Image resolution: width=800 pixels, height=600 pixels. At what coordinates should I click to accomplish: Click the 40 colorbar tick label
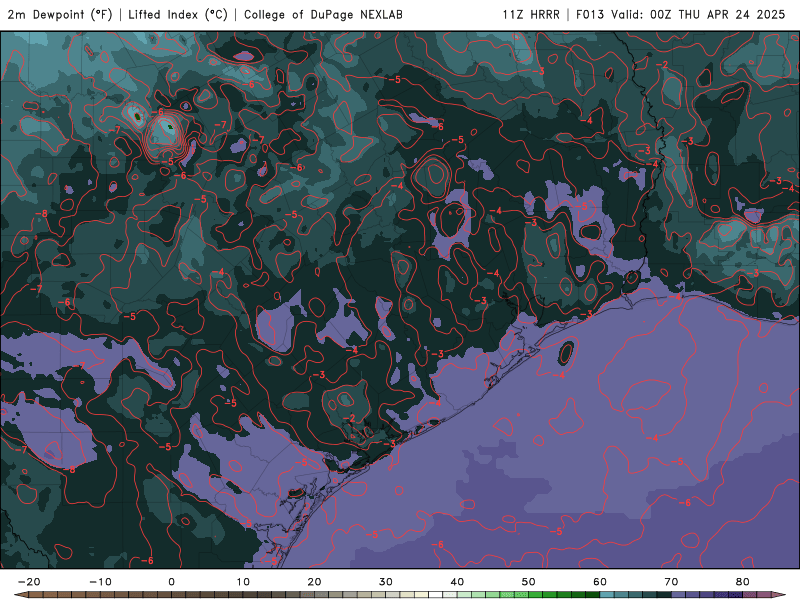click(x=457, y=581)
